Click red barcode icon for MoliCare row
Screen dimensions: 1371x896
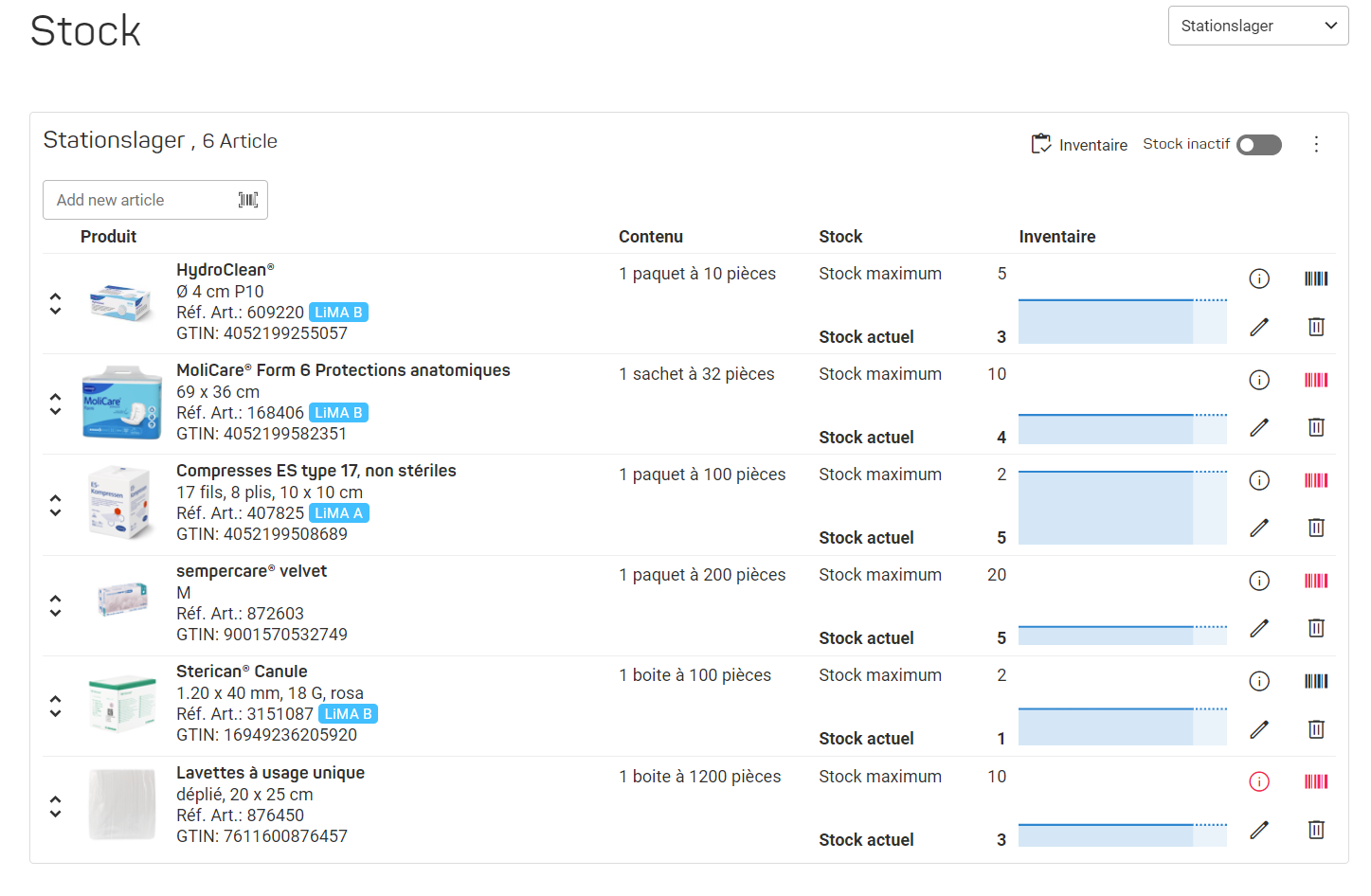tap(1316, 380)
